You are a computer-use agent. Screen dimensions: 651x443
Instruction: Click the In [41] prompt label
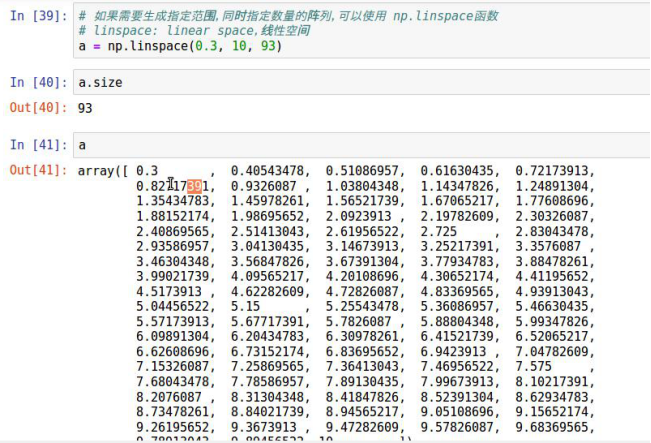[39, 145]
